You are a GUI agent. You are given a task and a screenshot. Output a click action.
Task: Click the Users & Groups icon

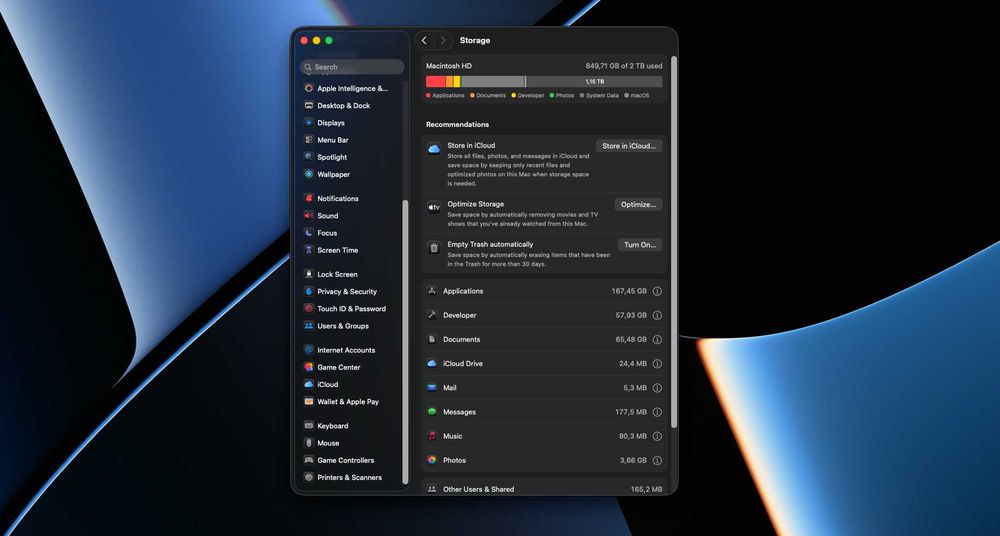(309, 327)
